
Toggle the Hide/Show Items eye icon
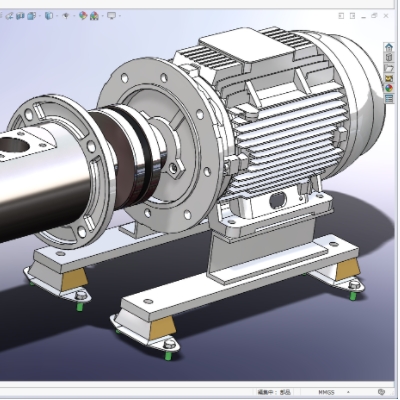[x=66, y=16]
